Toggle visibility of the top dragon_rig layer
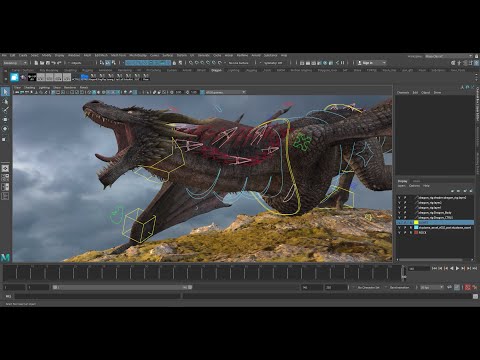The height and width of the screenshot is (360, 480). [x=399, y=197]
